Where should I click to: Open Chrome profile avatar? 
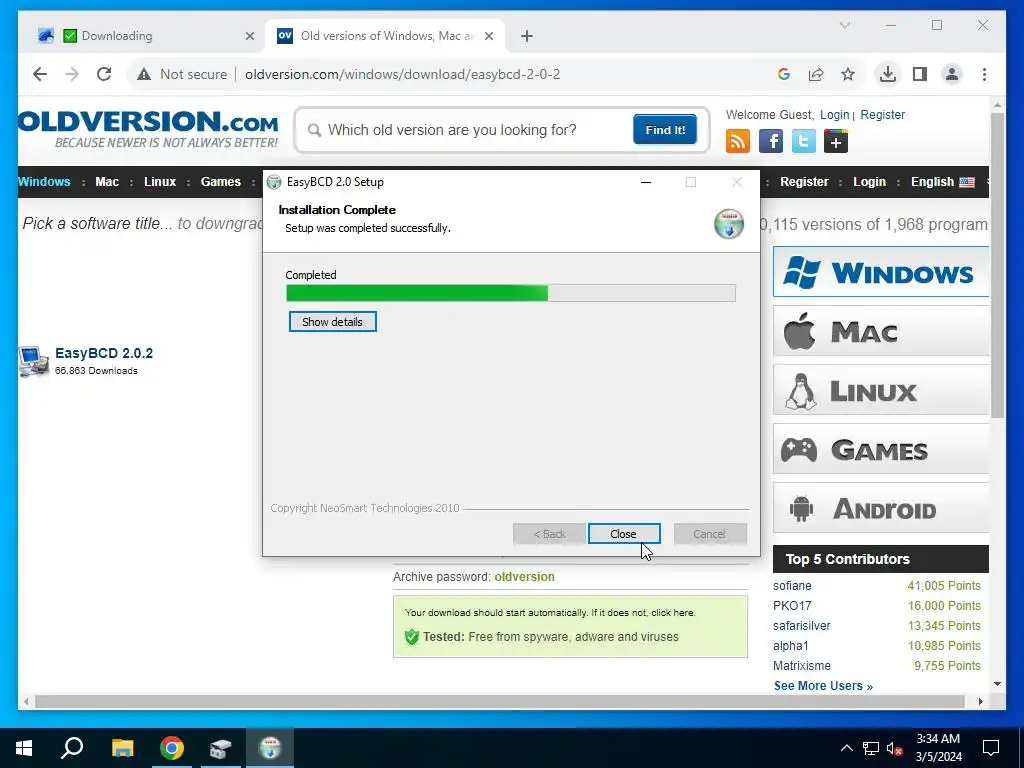(952, 74)
